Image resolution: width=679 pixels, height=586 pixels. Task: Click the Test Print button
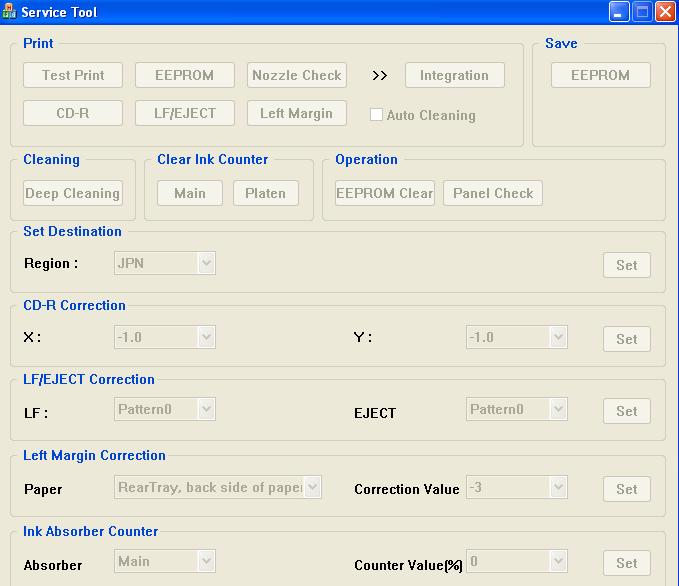73,75
